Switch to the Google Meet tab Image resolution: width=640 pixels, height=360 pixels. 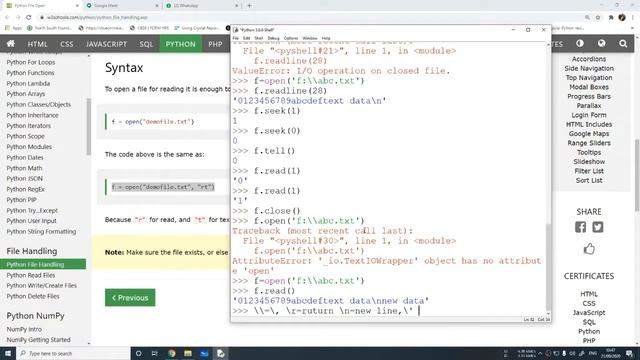pos(122,6)
